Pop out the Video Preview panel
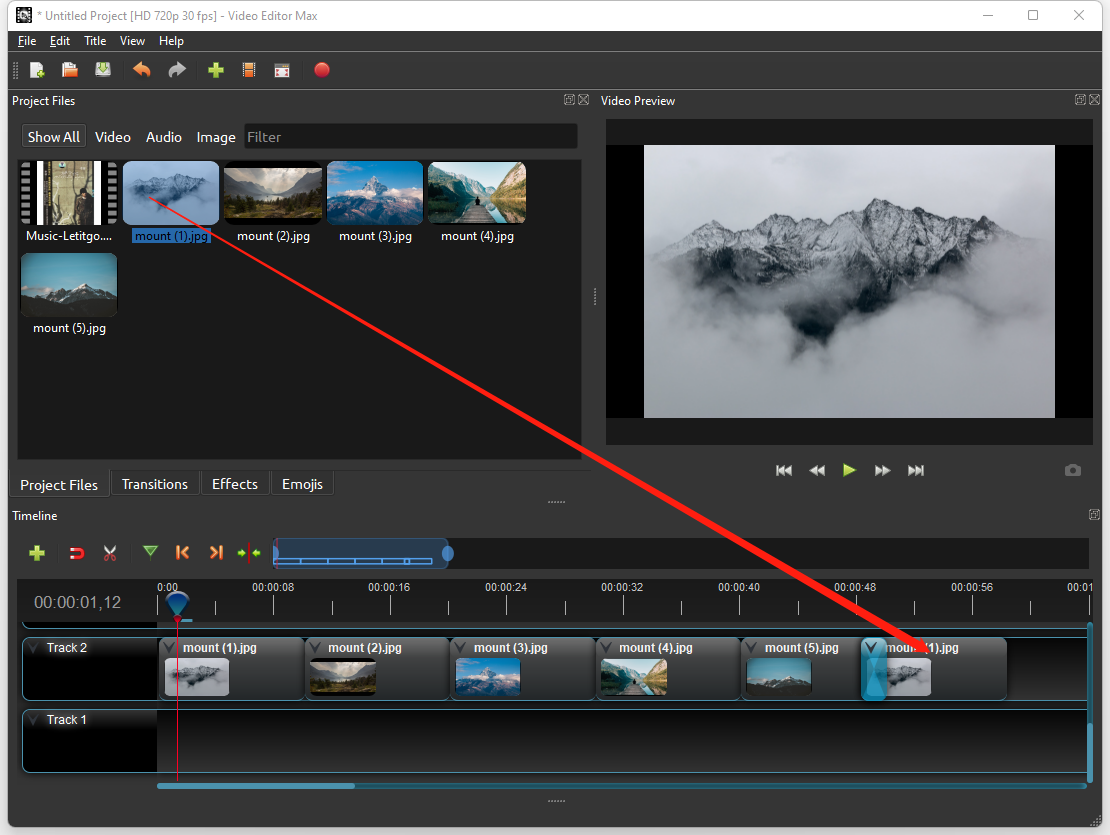 point(1081,99)
